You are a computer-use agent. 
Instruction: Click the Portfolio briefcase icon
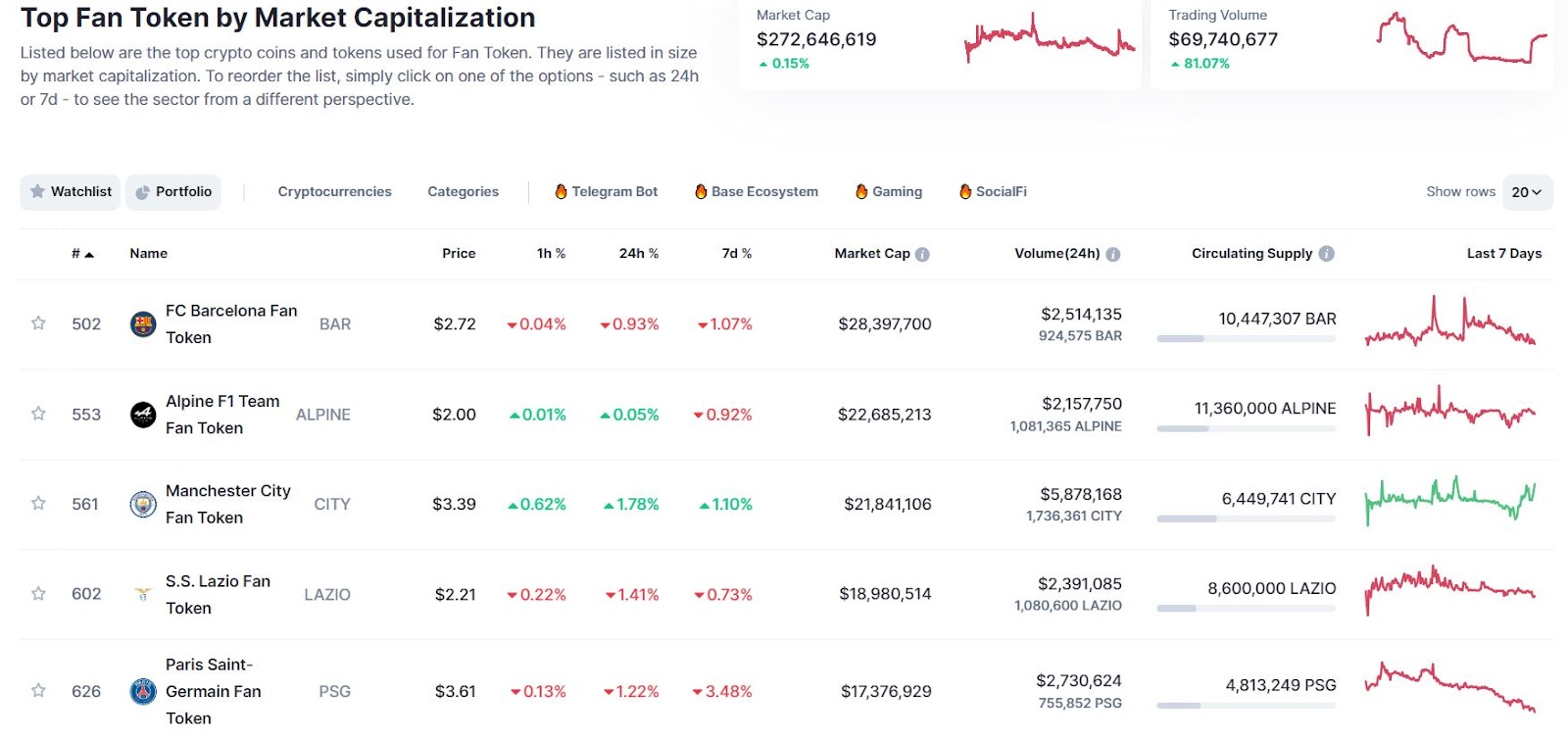click(x=140, y=192)
